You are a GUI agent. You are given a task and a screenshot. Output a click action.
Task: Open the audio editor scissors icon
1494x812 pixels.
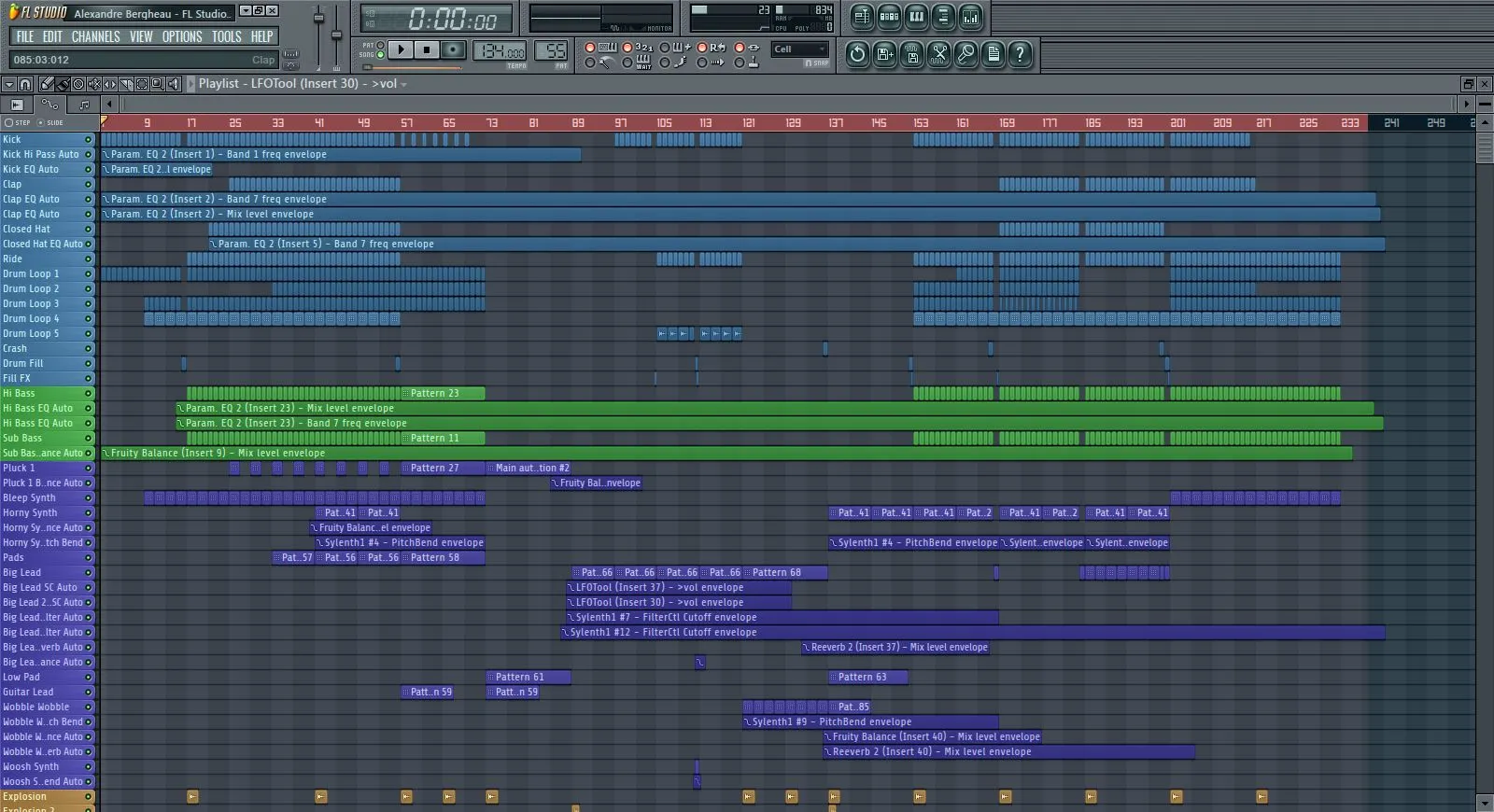click(939, 54)
